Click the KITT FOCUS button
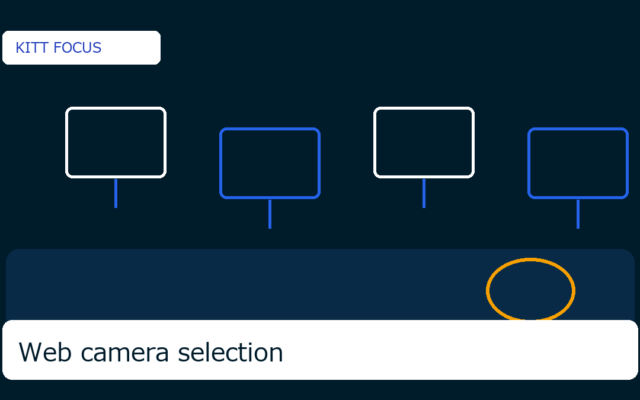The width and height of the screenshot is (640, 400). point(81,48)
